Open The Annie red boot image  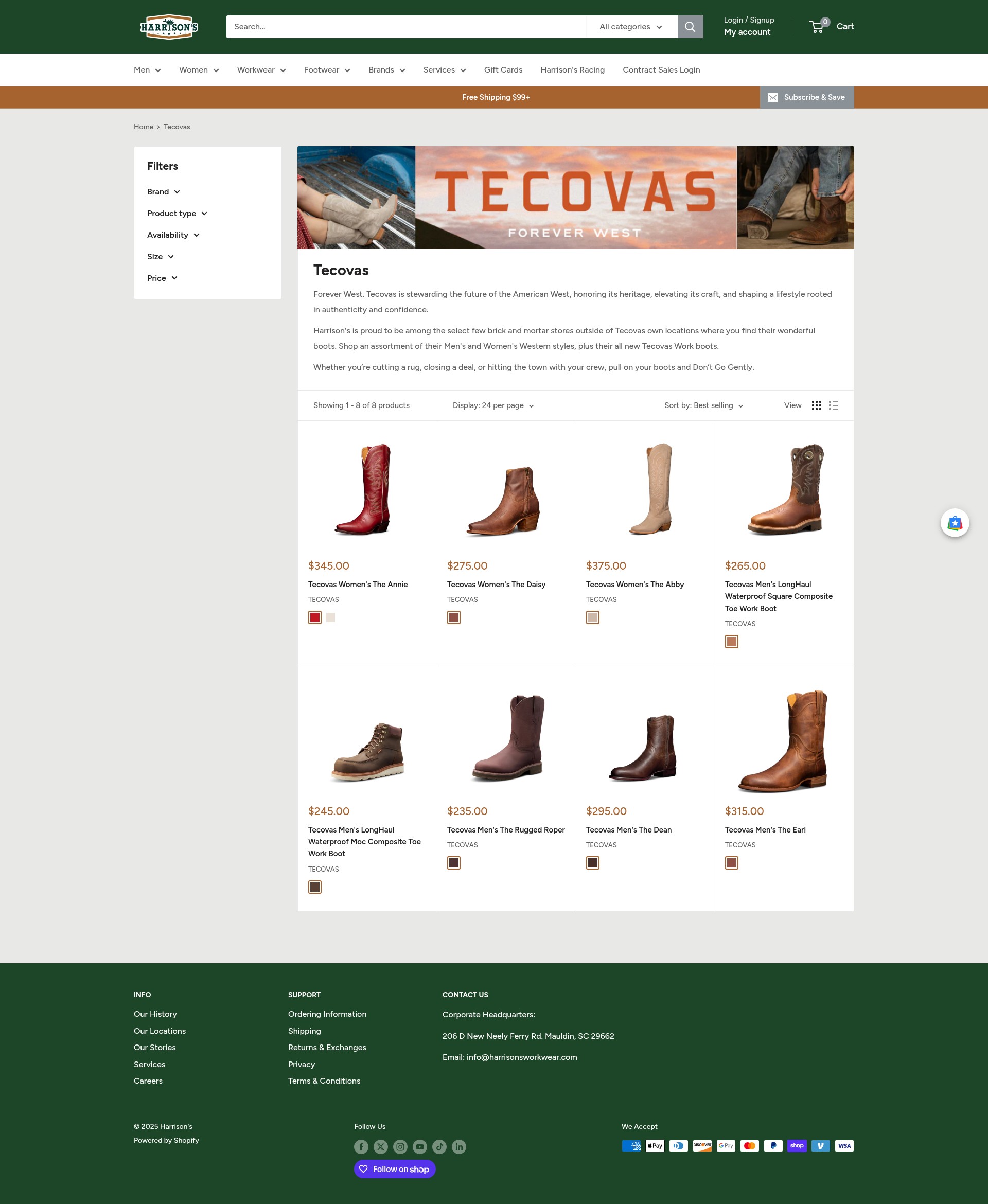click(363, 489)
